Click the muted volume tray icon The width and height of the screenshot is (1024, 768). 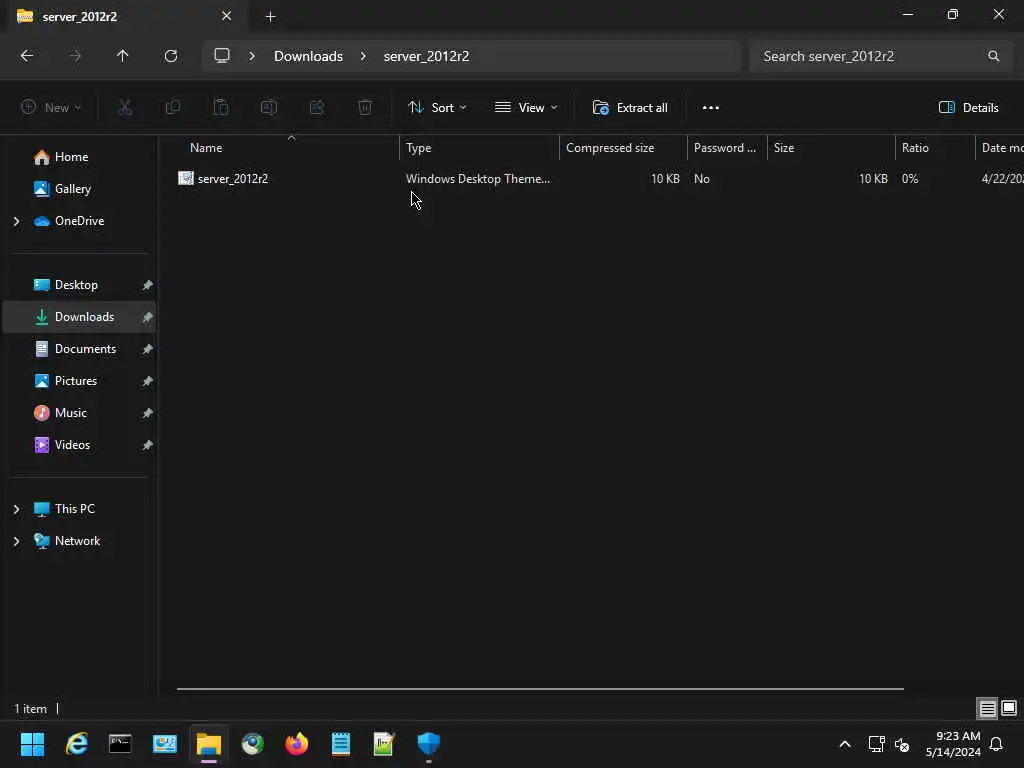(902, 744)
